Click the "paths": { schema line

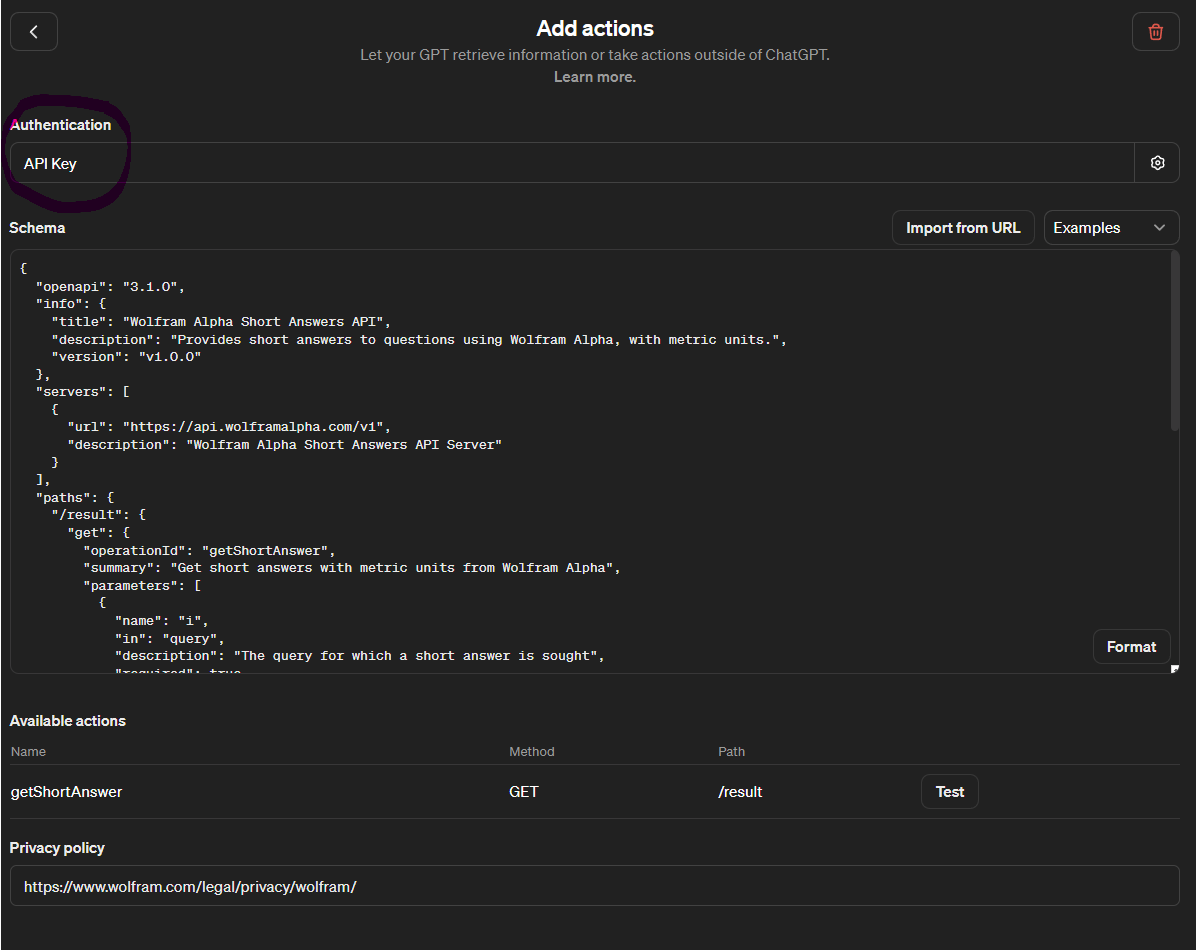click(x=75, y=498)
